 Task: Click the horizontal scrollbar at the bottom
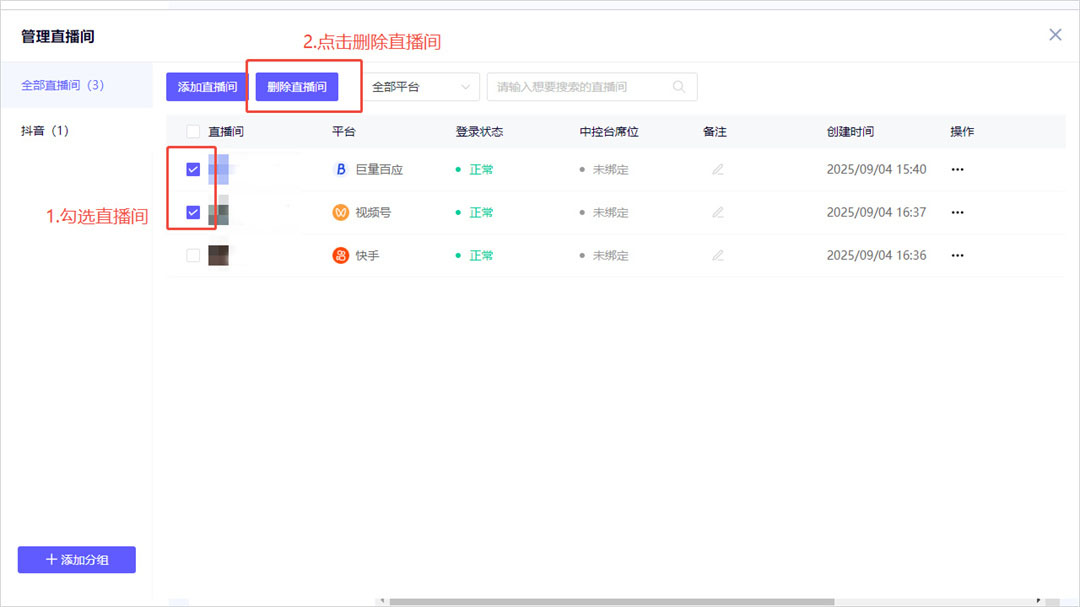point(610,602)
